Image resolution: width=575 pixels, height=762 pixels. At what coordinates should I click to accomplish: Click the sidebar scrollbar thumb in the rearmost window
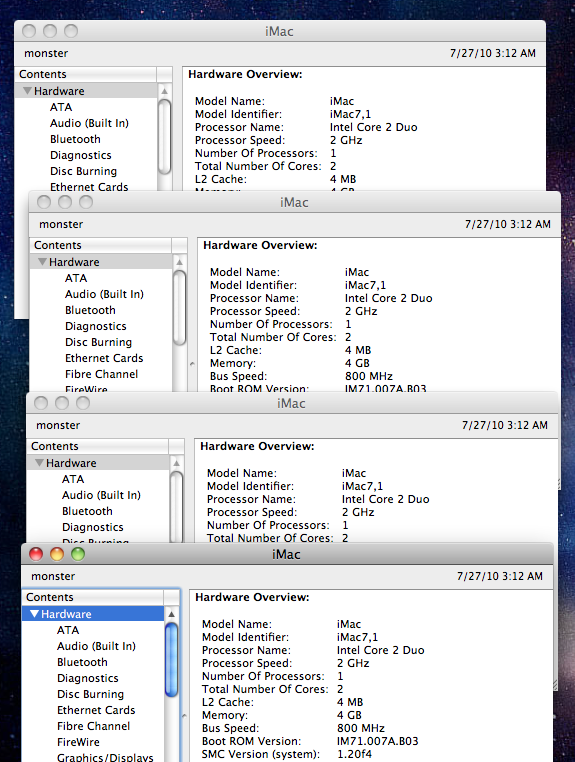click(x=164, y=137)
